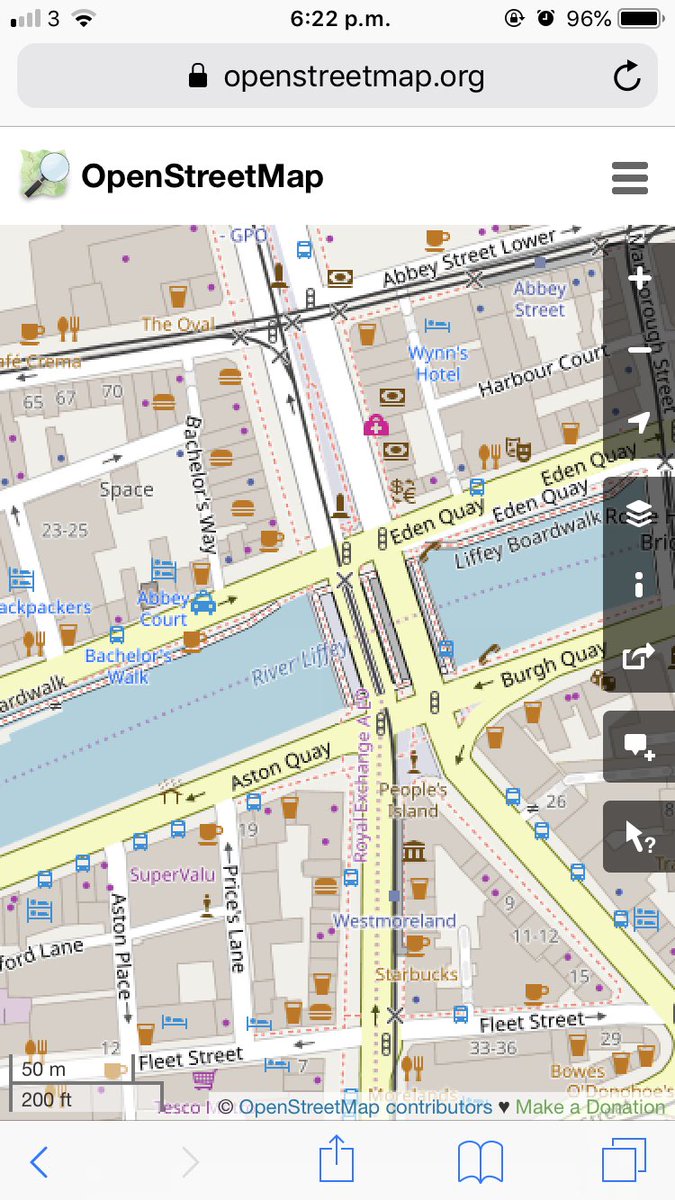Tap the Aston Quay street label
This screenshot has width=675, height=1200.
point(281,767)
